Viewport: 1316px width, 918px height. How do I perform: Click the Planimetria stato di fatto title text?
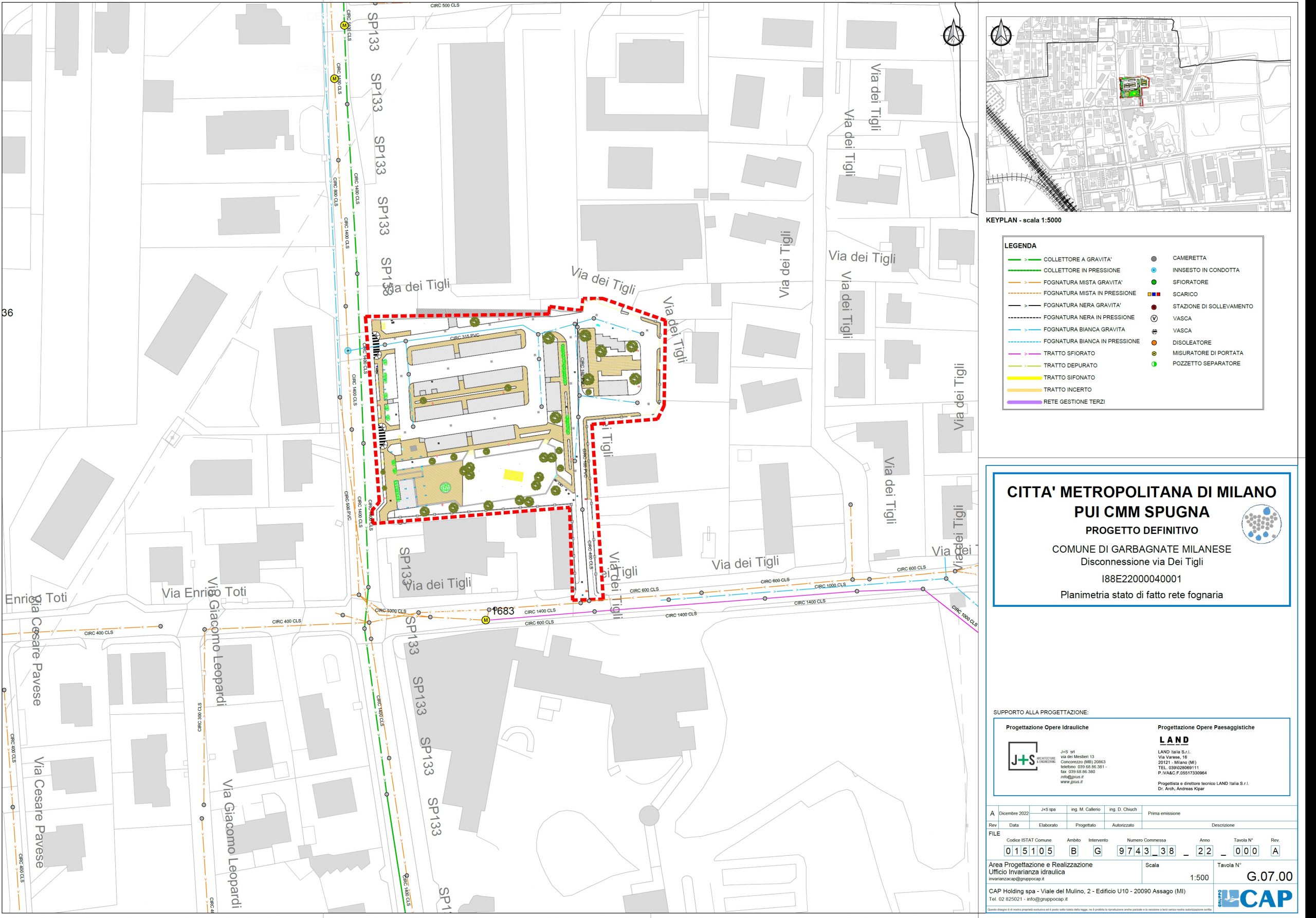point(1141,595)
